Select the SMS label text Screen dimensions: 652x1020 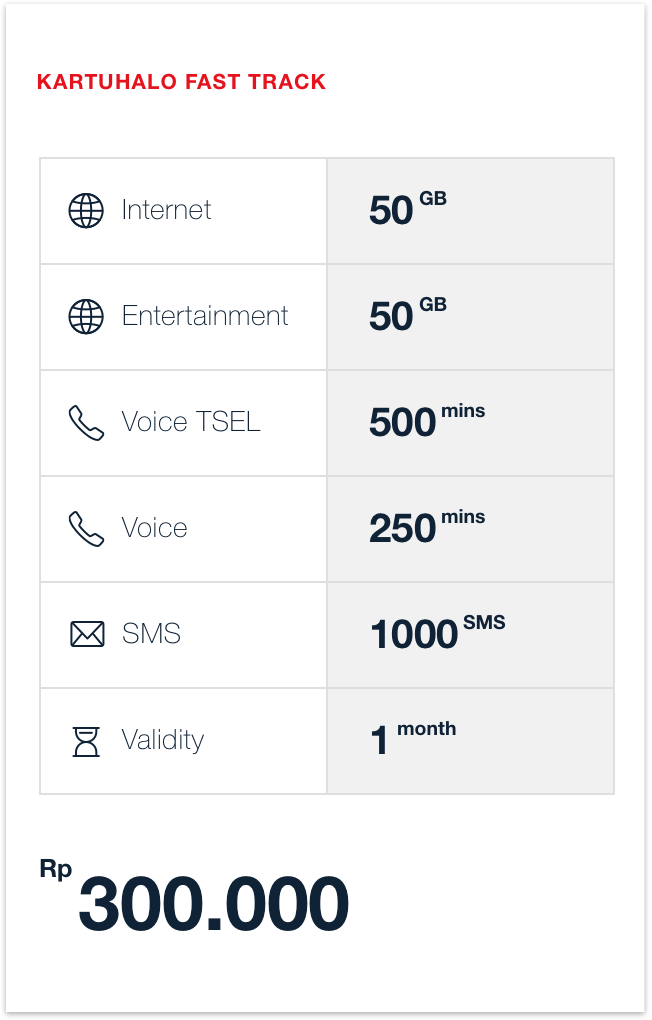pyautogui.click(x=151, y=634)
